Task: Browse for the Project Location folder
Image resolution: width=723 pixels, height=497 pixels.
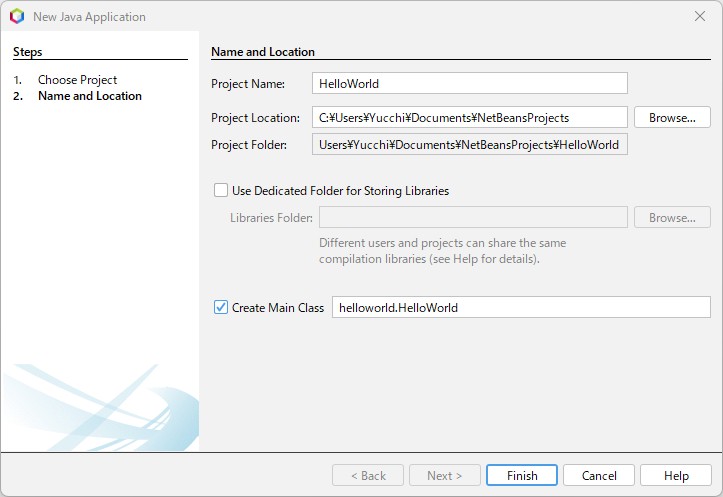Action: click(672, 118)
